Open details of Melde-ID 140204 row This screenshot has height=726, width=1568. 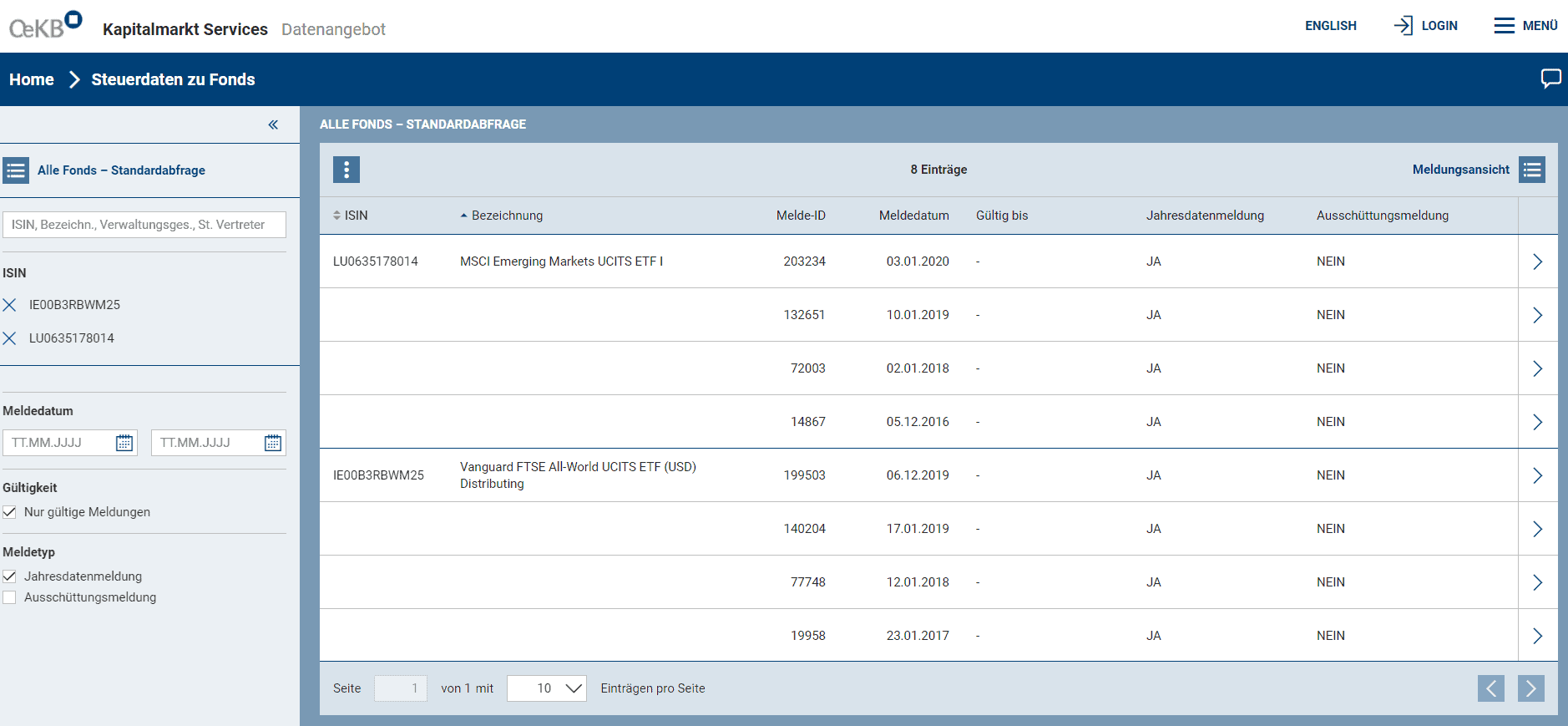click(x=1537, y=529)
